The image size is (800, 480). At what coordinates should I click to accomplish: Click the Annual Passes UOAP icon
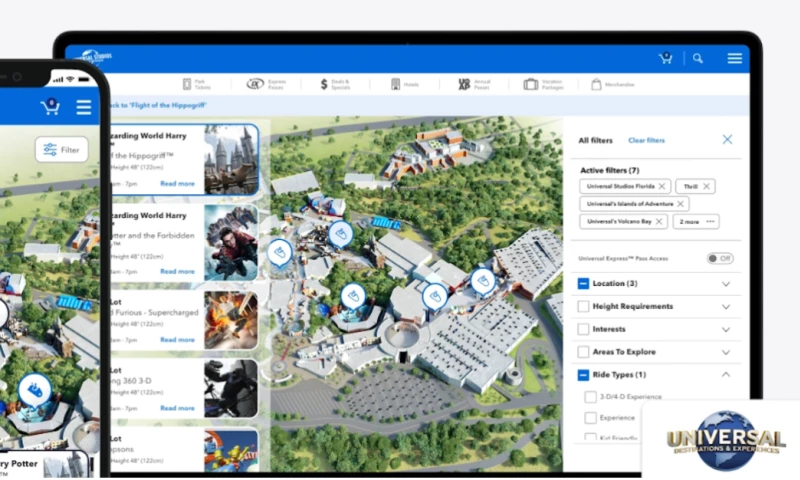pyautogui.click(x=464, y=84)
